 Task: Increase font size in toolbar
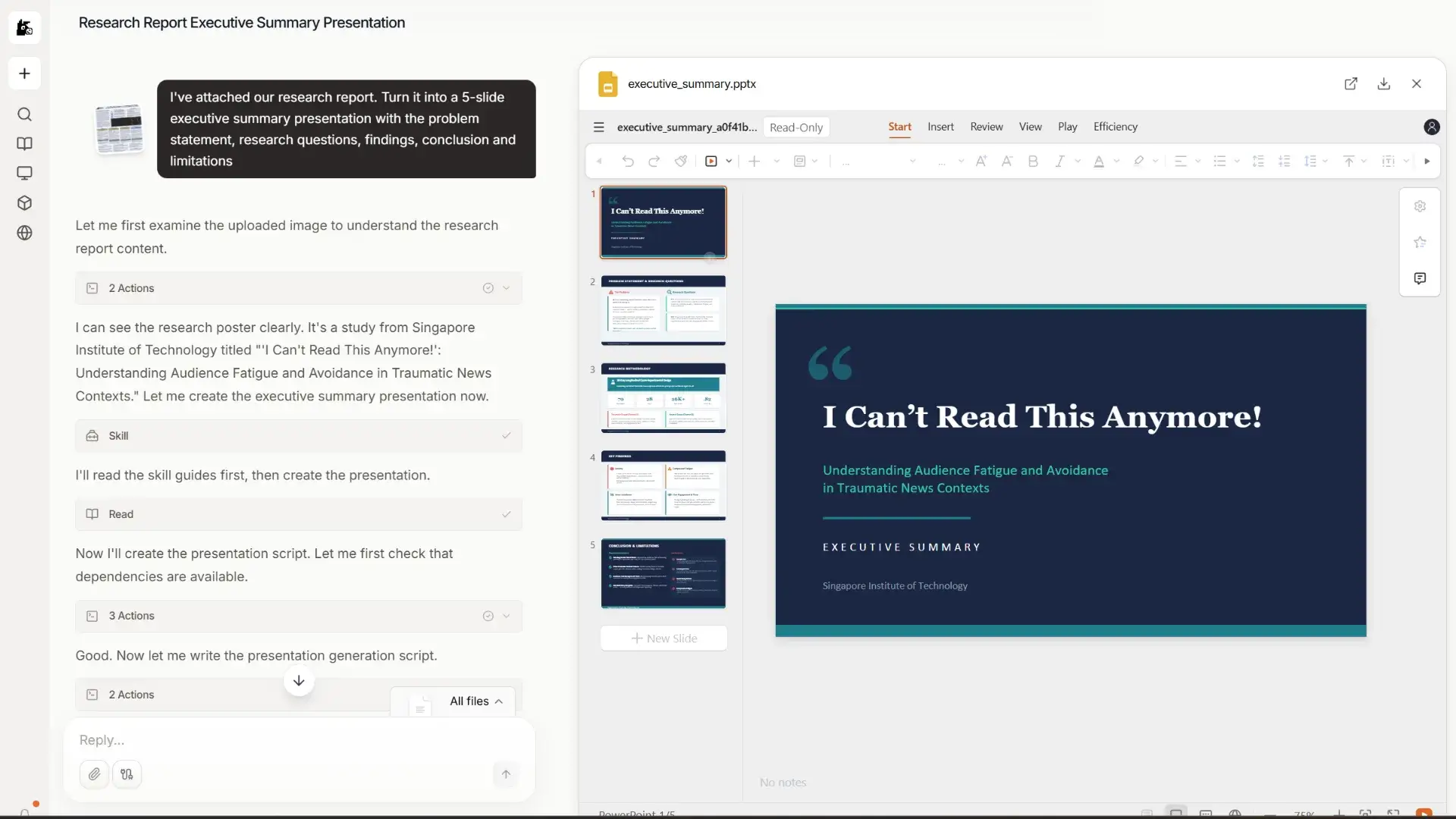[981, 162]
